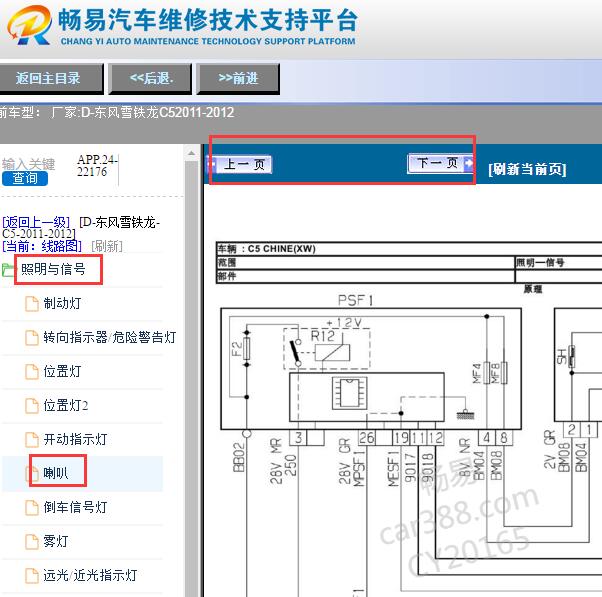Click the 返回上一级 link
The height and width of the screenshot is (597, 602).
tap(36, 222)
